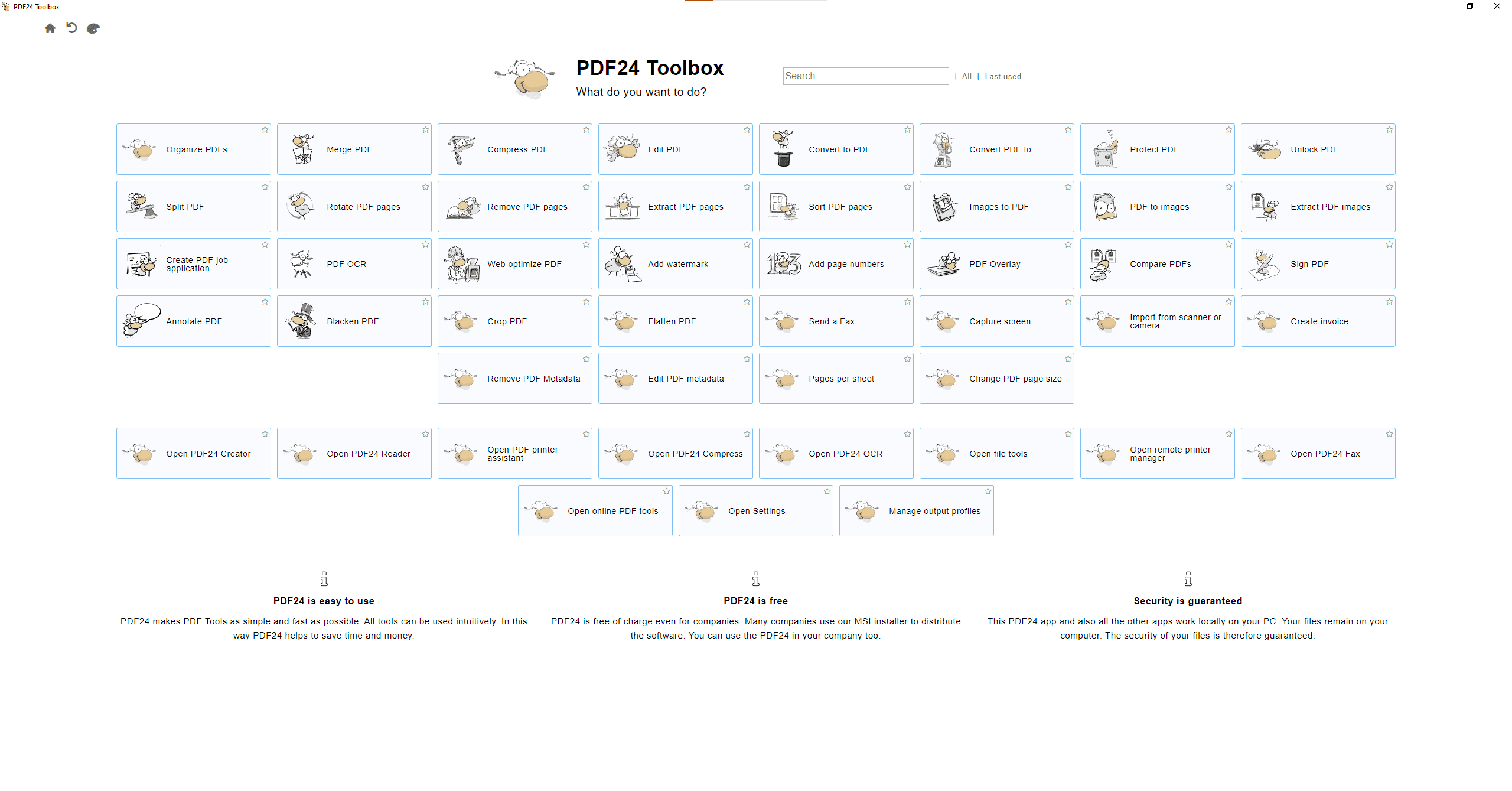Focus the Search input field
The height and width of the screenshot is (791, 1512).
click(865, 76)
